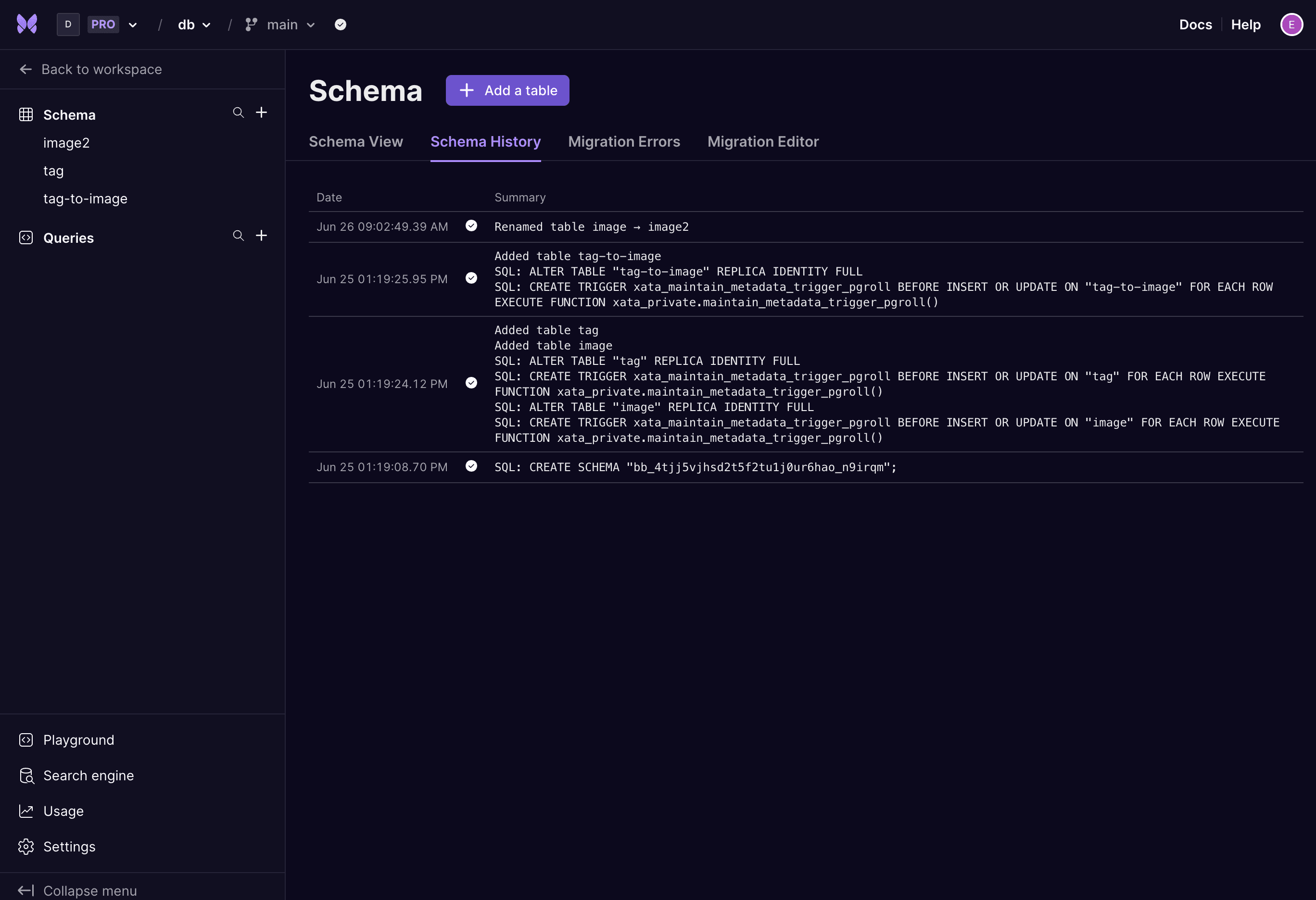This screenshot has width=1316, height=900.
Task: Open the Help link
Action: [x=1245, y=25]
